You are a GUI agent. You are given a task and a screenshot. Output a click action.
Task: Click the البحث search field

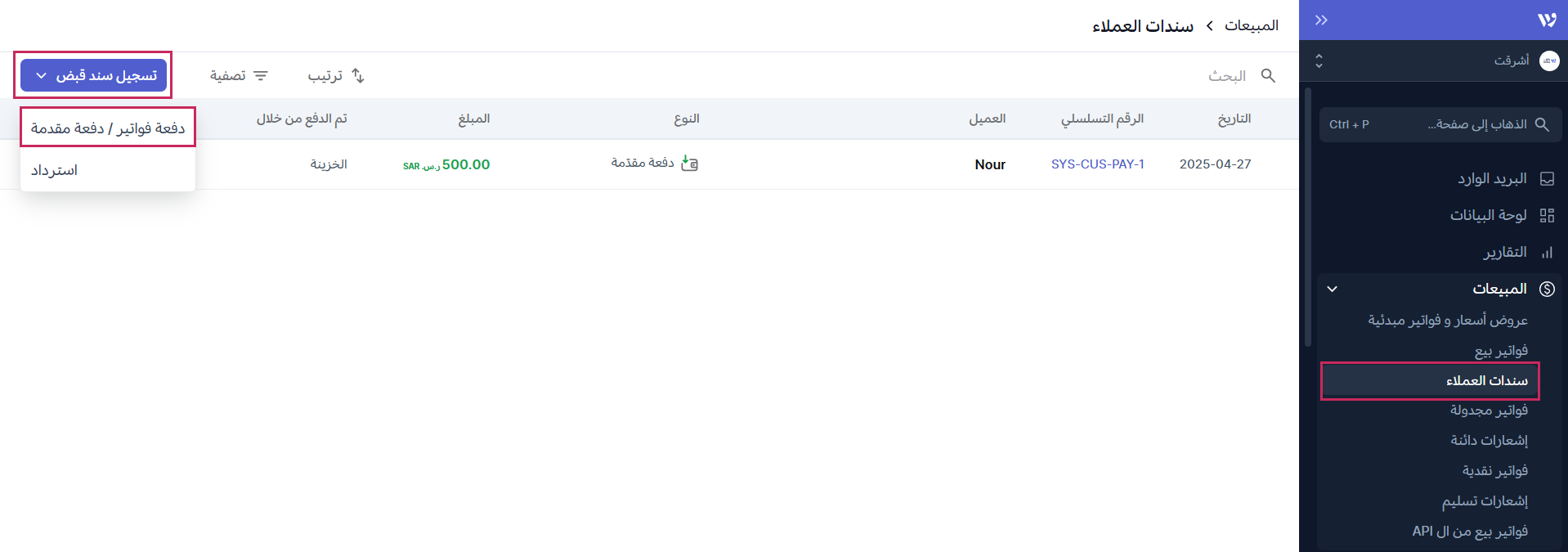tap(1226, 75)
